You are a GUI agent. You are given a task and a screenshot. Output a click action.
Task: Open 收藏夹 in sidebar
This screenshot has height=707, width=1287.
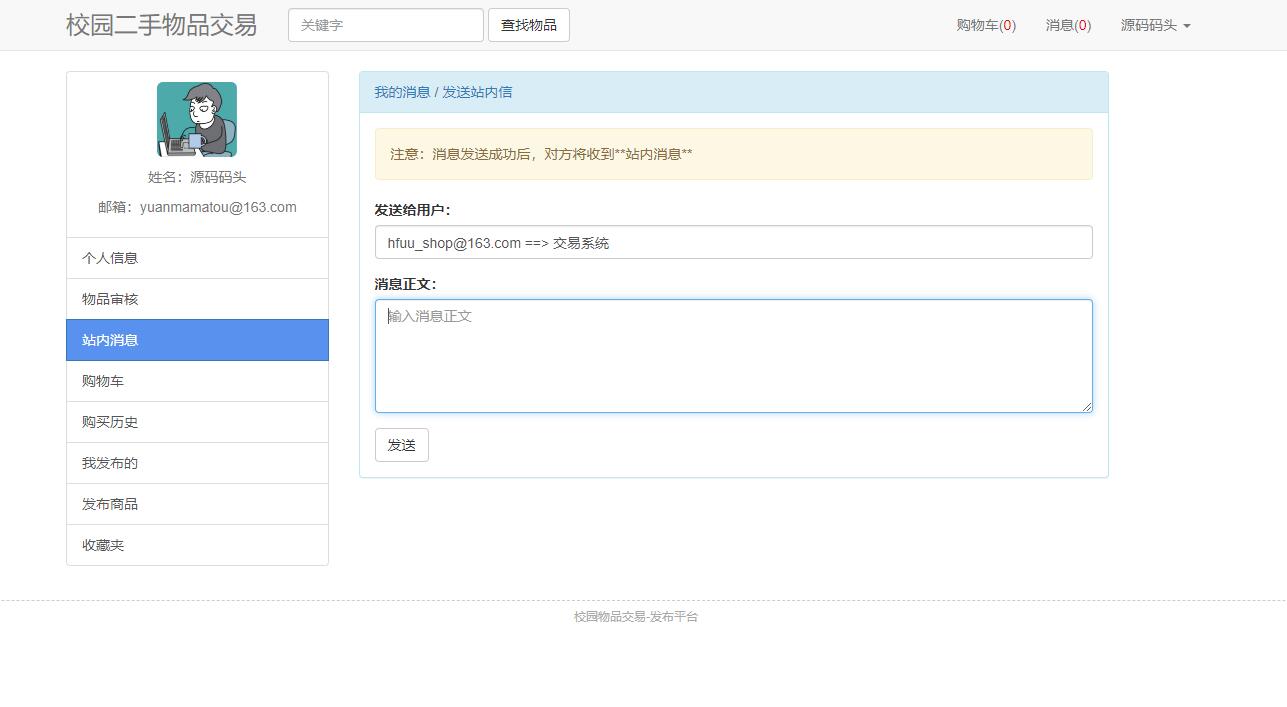[x=197, y=545]
